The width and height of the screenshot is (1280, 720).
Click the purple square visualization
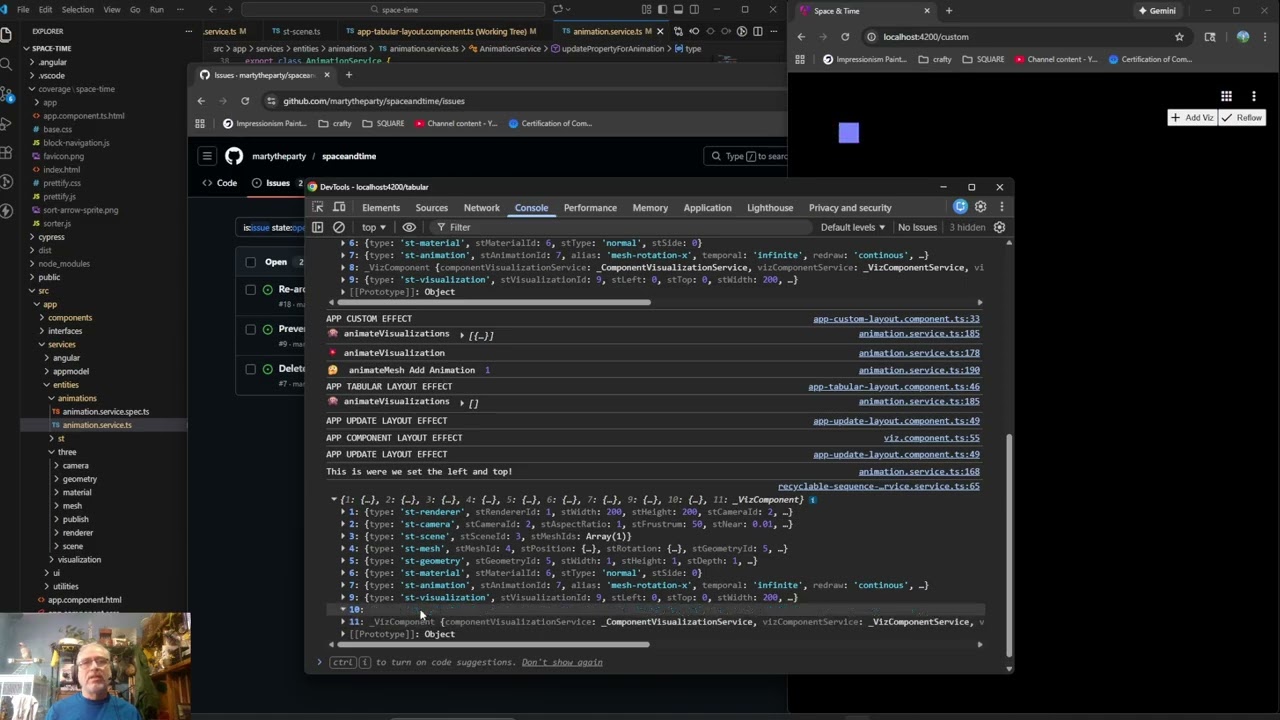[849, 133]
